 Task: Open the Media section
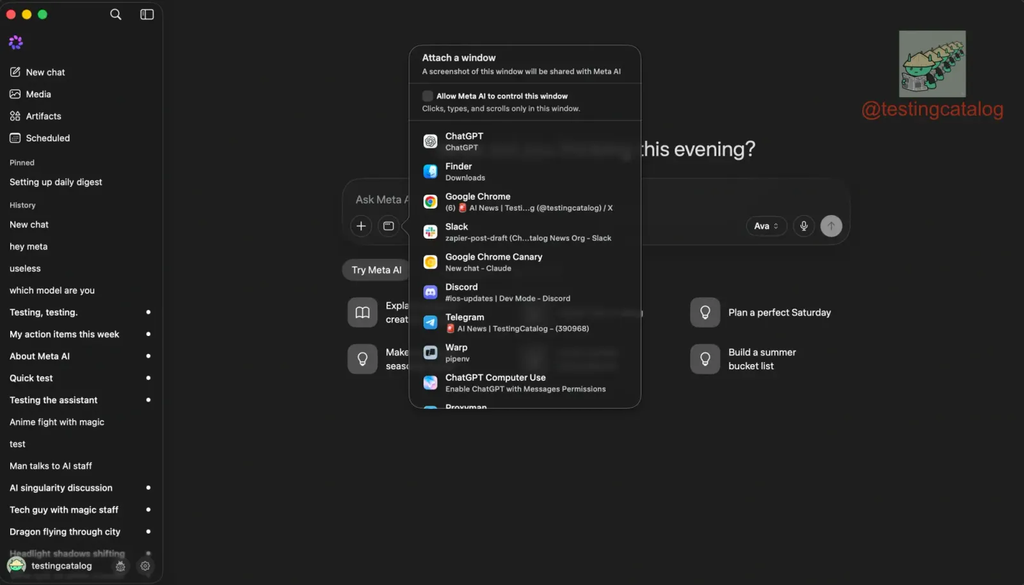[x=30, y=94]
